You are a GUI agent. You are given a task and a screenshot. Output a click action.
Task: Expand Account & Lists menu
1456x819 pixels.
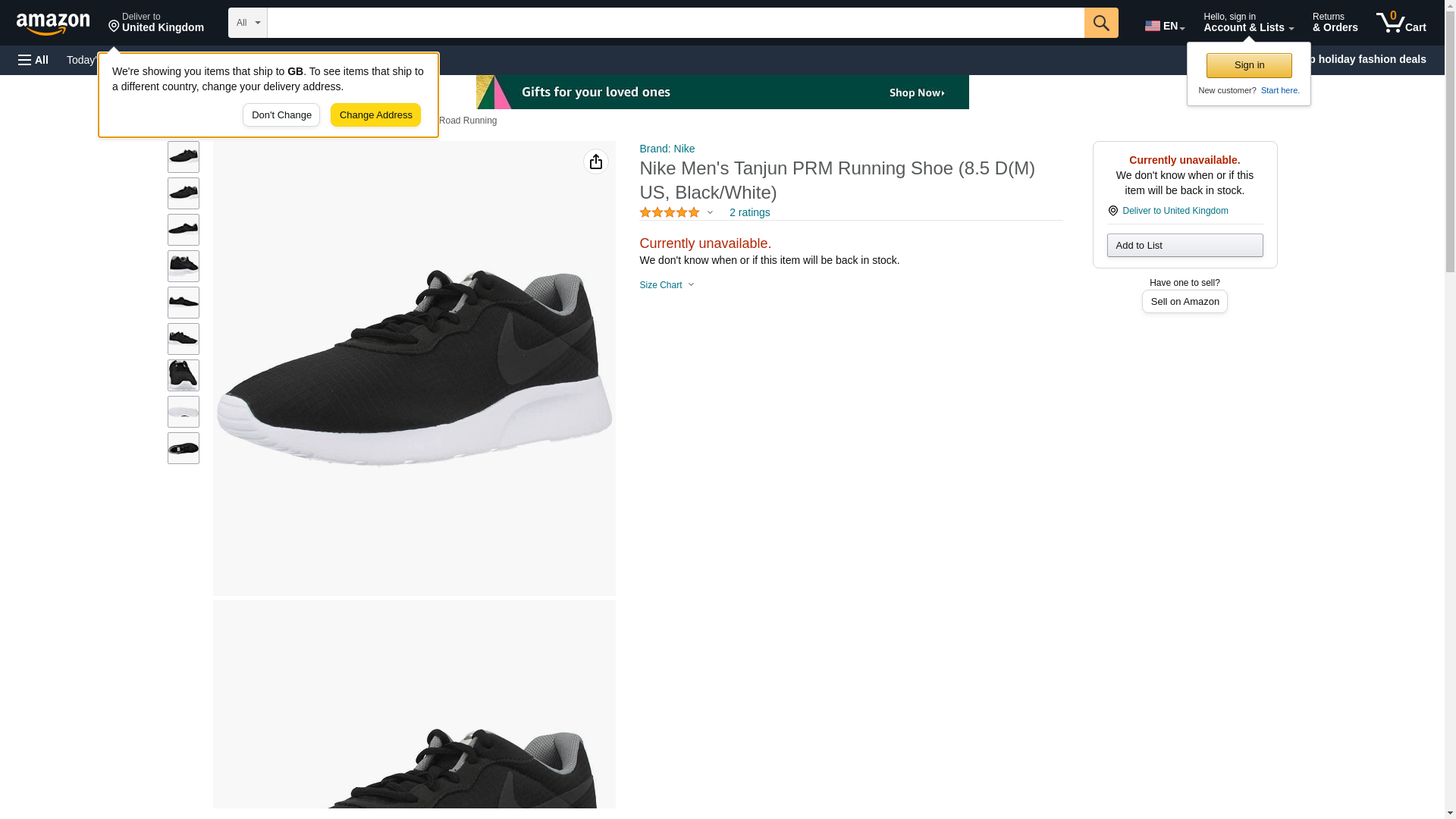(1247, 23)
